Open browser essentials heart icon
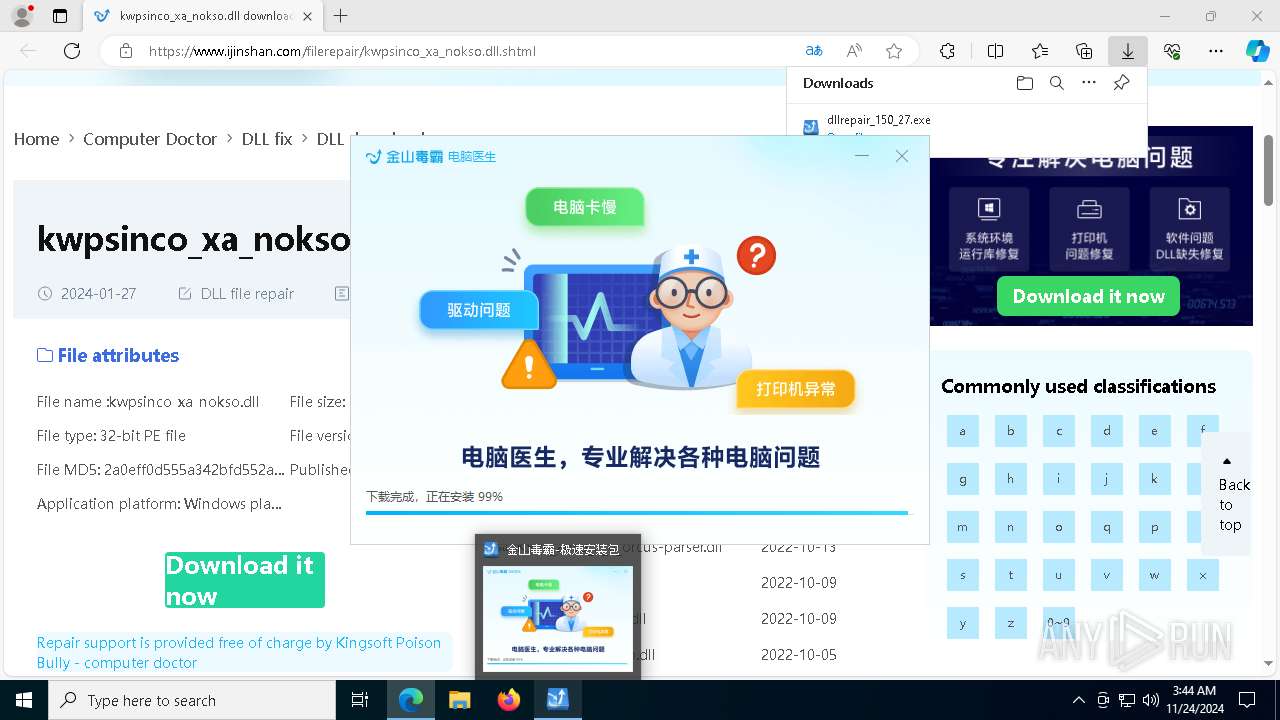Screen dimensions: 1280x720 [1172, 51]
